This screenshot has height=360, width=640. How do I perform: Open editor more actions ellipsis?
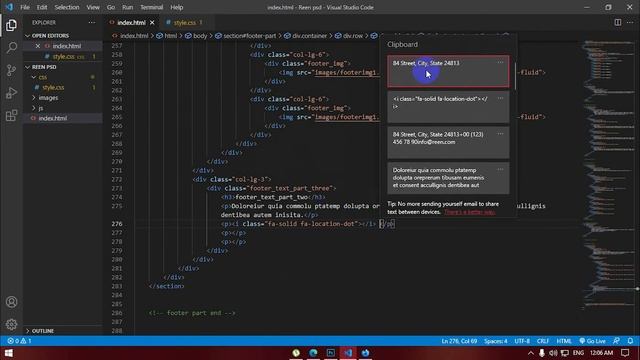pos(630,22)
